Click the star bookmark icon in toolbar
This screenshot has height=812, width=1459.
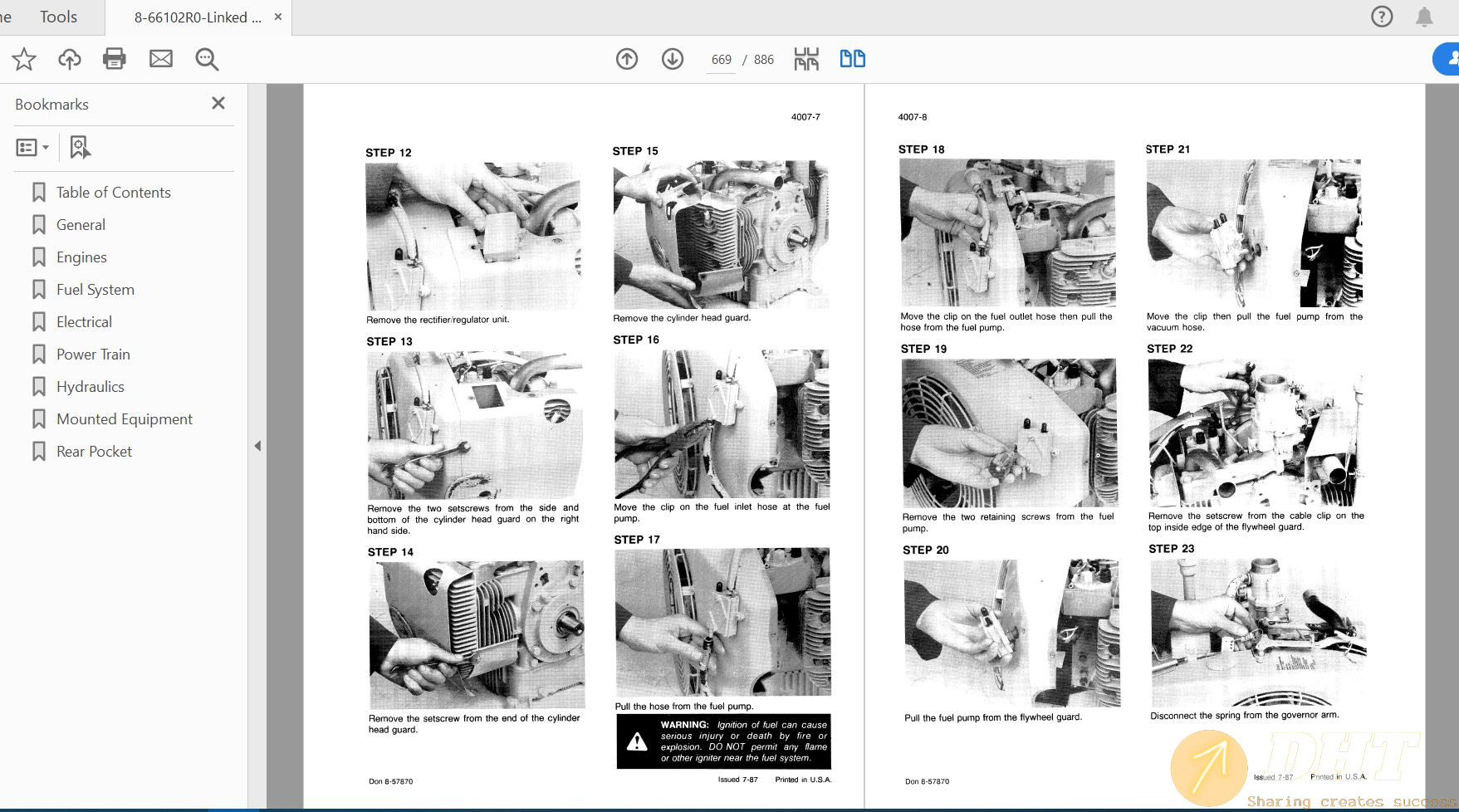coord(24,59)
